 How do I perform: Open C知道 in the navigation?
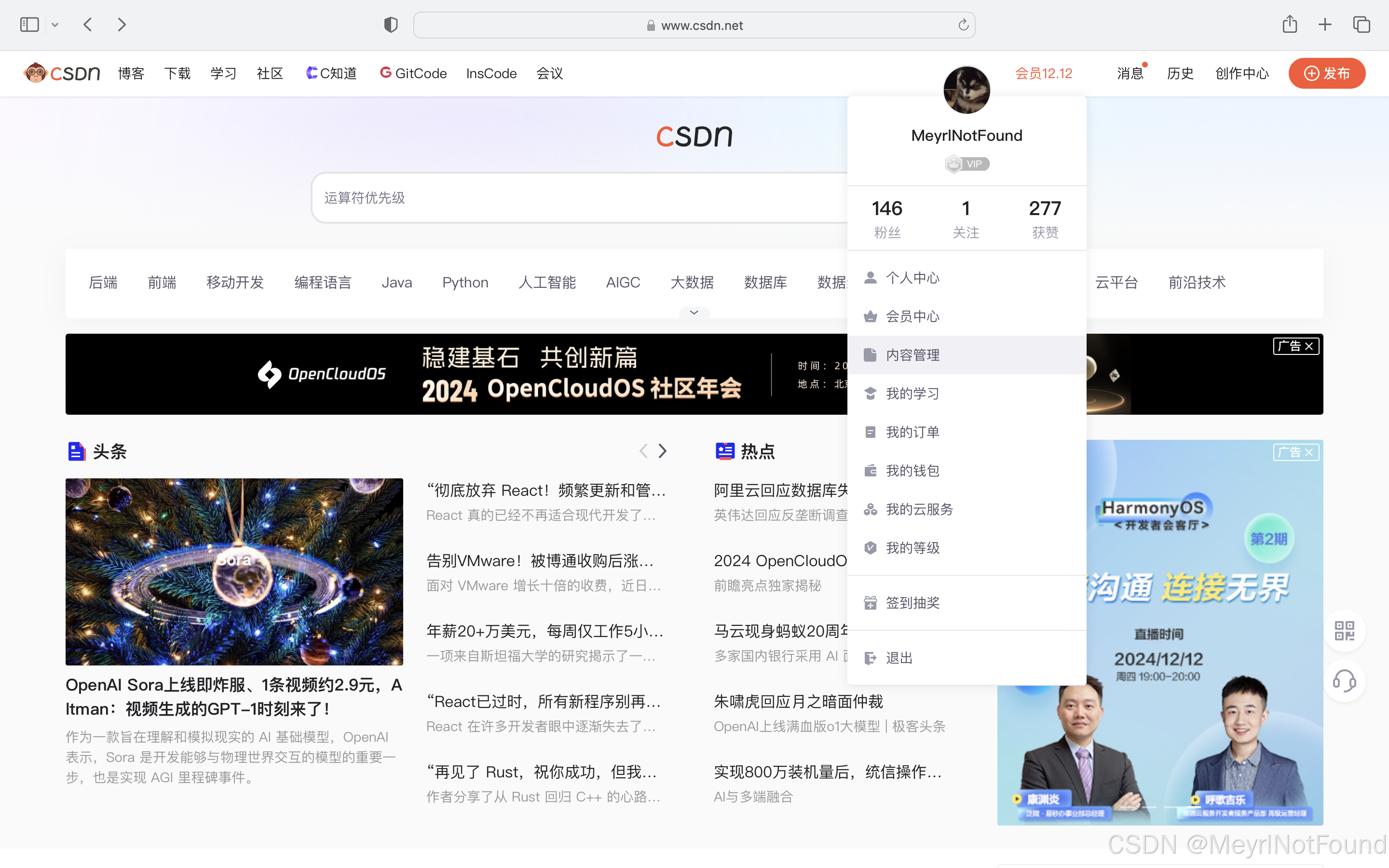331,73
